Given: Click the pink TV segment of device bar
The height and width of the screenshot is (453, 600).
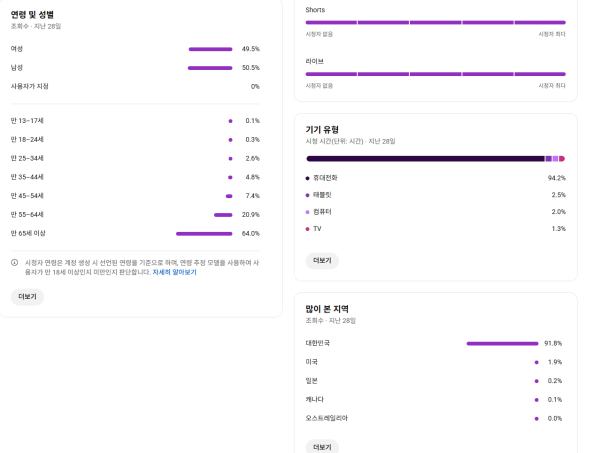Looking at the screenshot, I should 562,158.
